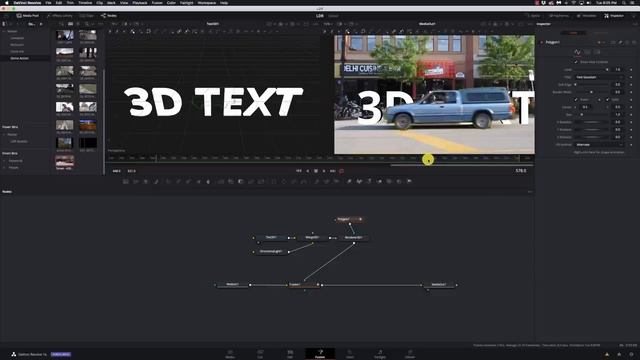The height and width of the screenshot is (360, 640).
Task: Open the Inspector panel options menu
Action: tap(635, 24)
